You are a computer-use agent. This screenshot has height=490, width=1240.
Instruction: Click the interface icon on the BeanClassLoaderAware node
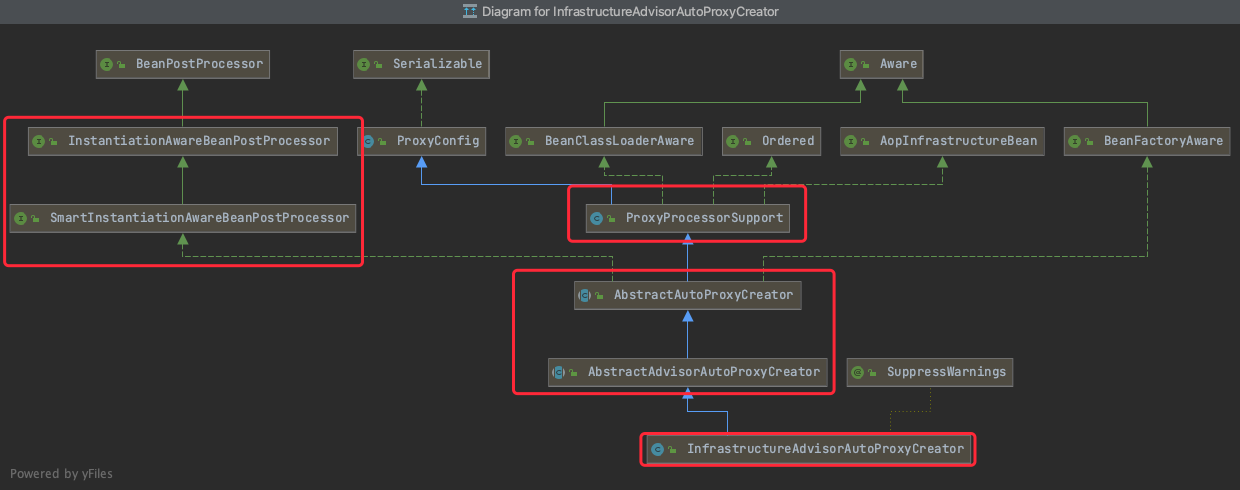[516, 142]
